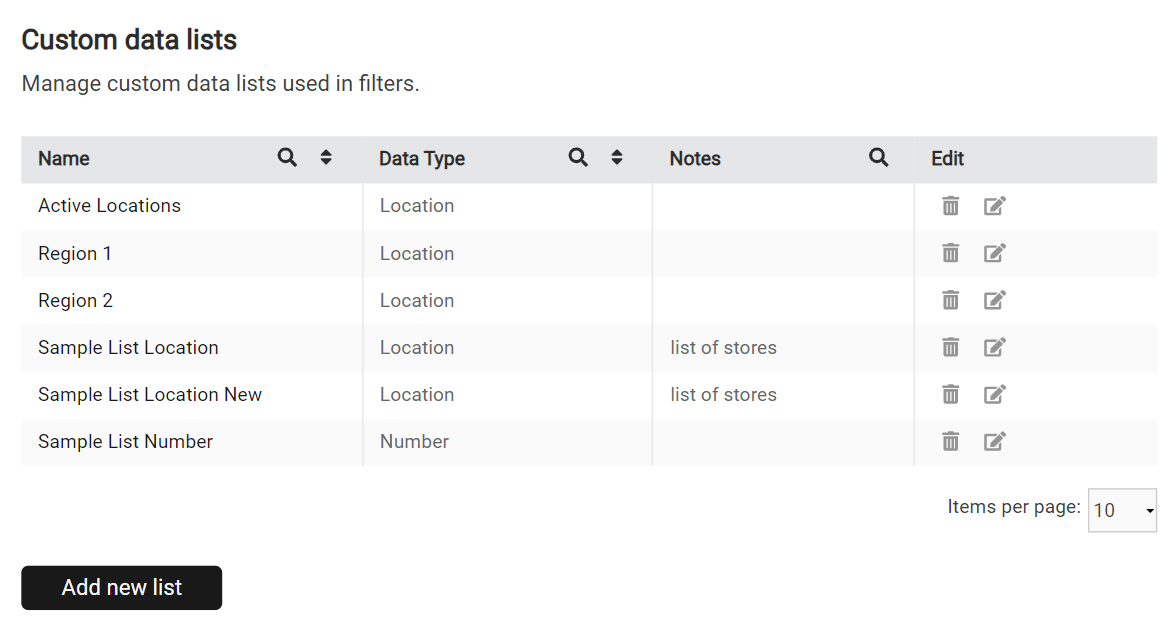
Task: Open the Name column search
Action: [287, 157]
